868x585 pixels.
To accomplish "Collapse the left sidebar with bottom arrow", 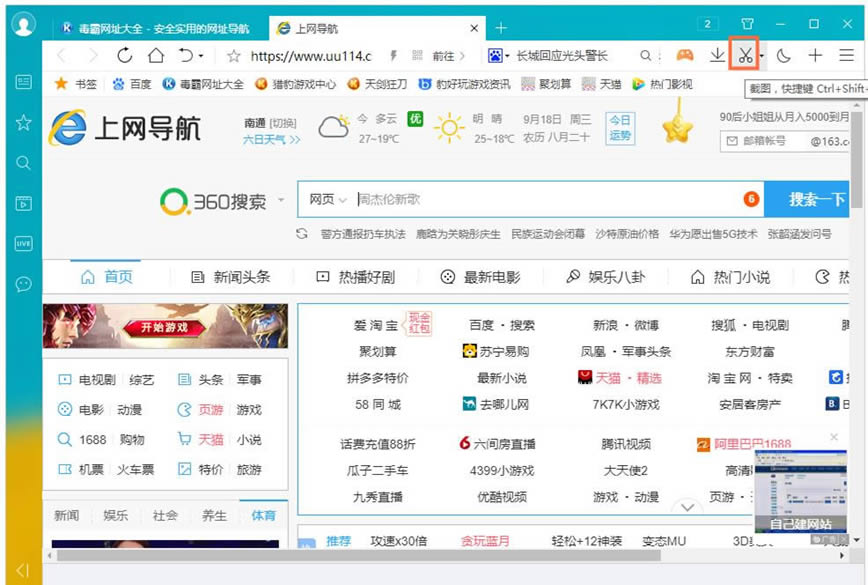I will pyautogui.click(x=22, y=570).
